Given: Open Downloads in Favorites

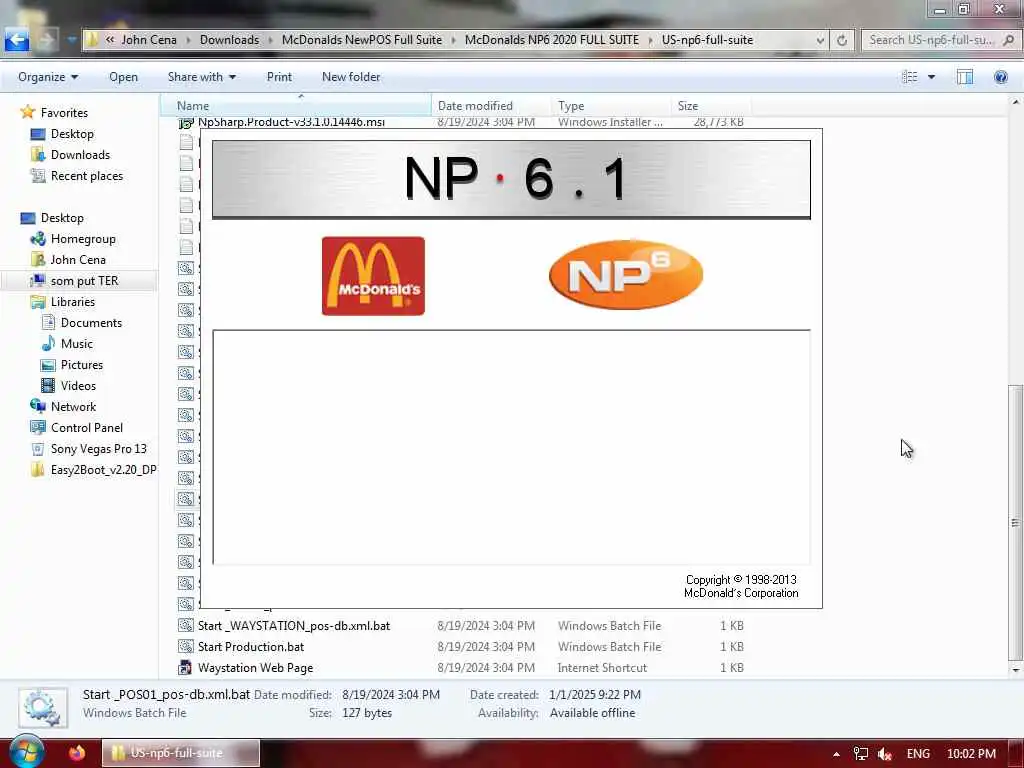Looking at the screenshot, I should (x=80, y=155).
